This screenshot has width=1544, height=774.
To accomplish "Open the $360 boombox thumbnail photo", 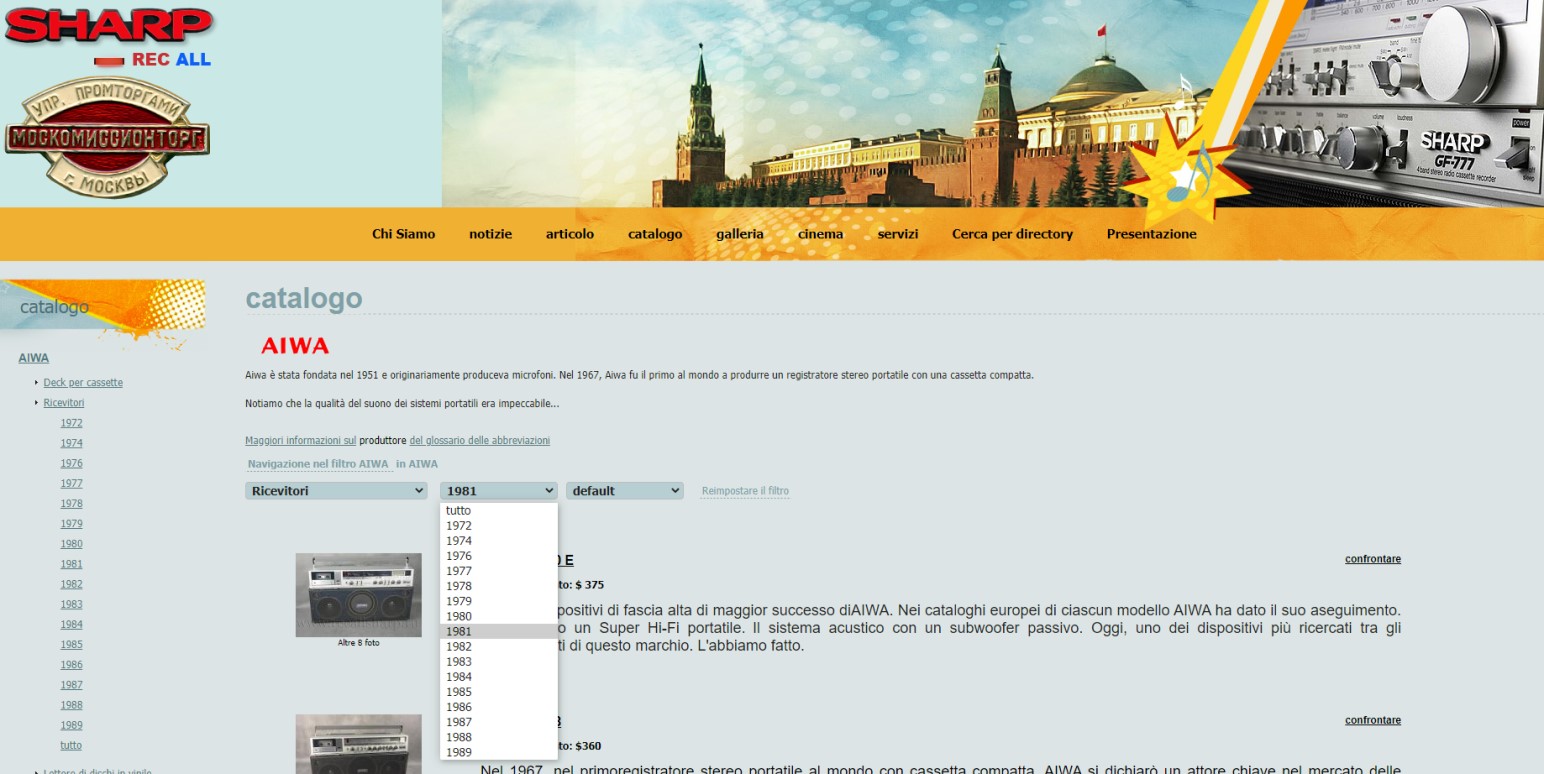I will pos(358,744).
